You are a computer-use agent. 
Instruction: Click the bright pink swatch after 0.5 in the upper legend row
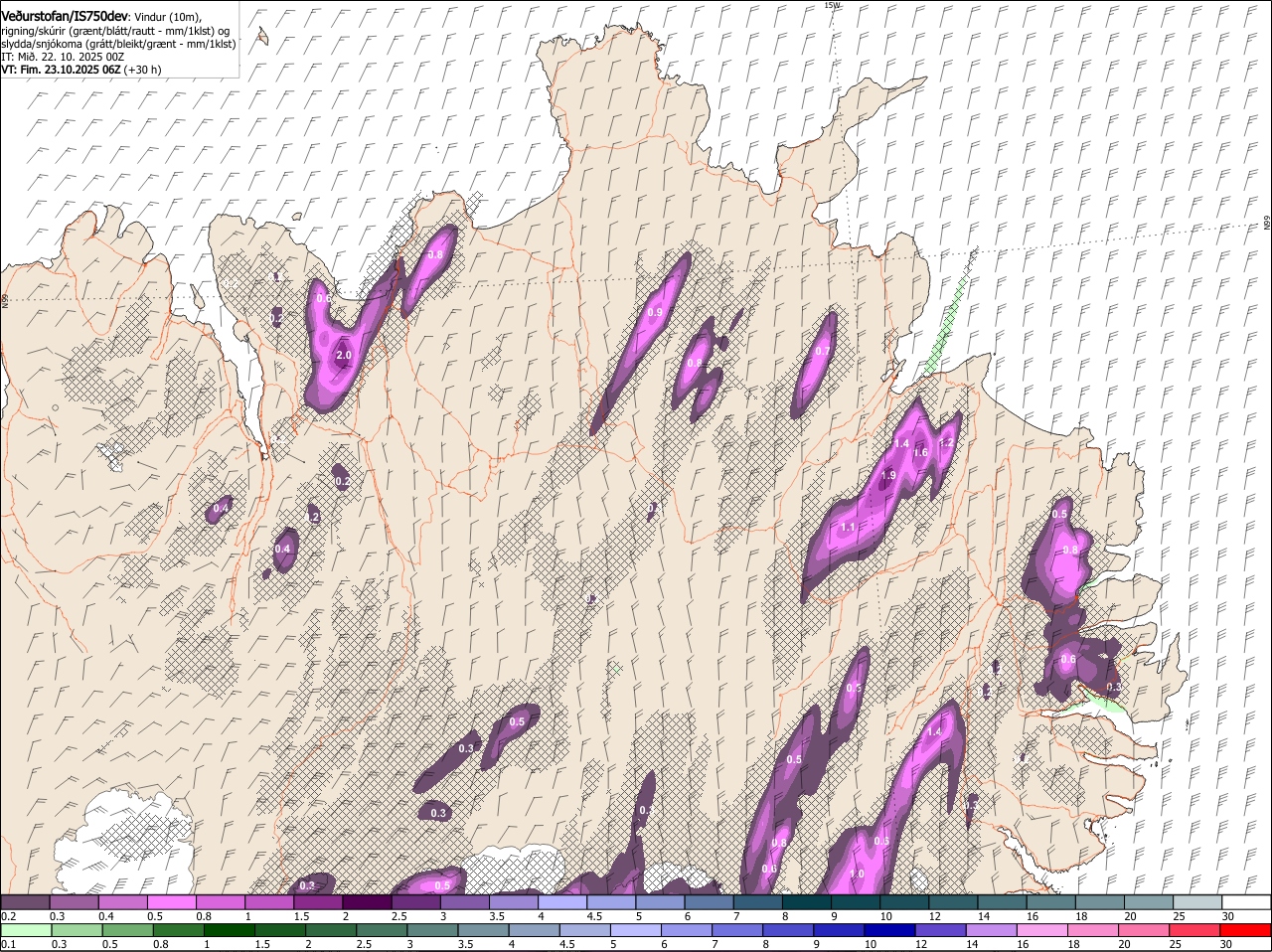(170, 902)
